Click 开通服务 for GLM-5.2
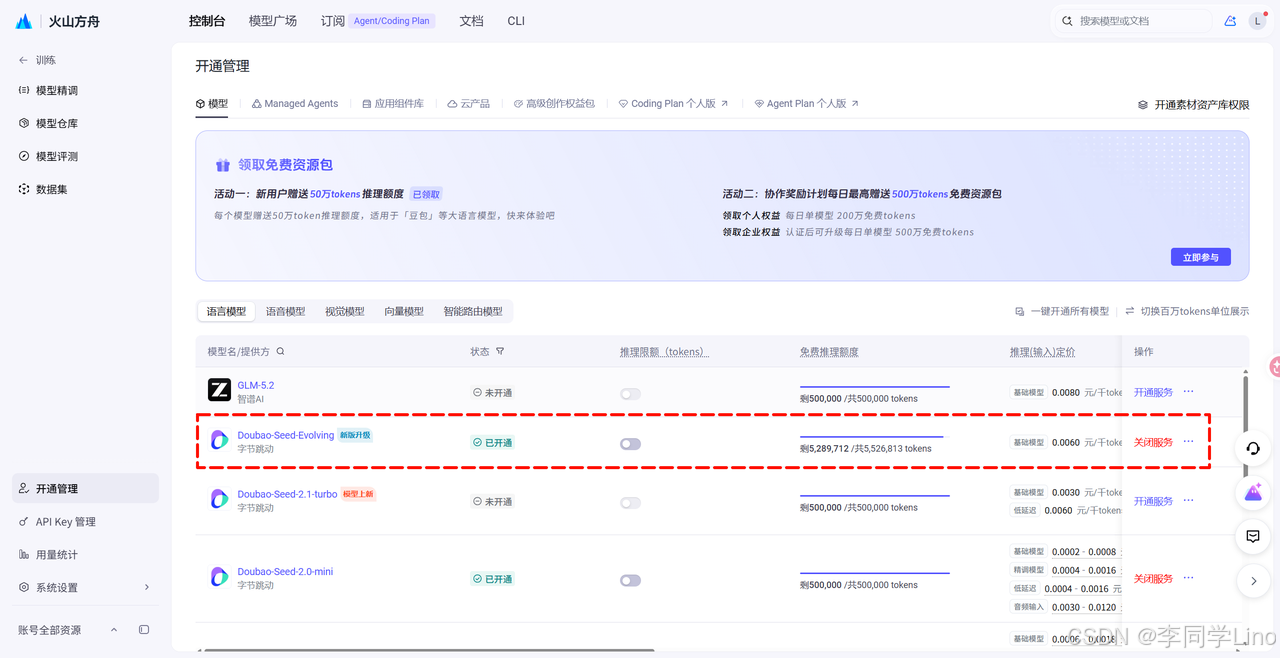Screen dimensions: 1280x658 click(x=1153, y=392)
